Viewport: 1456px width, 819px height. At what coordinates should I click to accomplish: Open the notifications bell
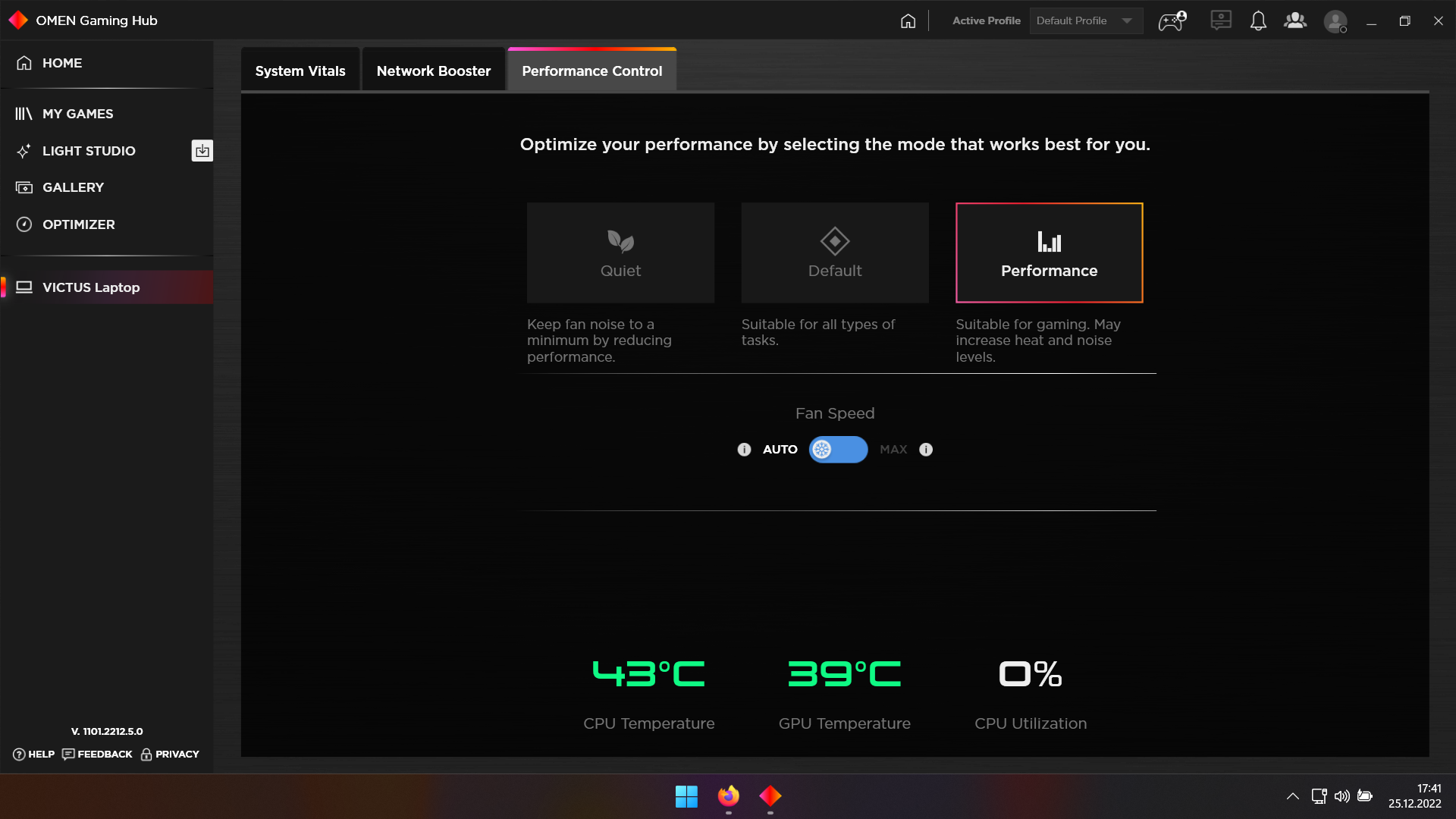pyautogui.click(x=1258, y=21)
